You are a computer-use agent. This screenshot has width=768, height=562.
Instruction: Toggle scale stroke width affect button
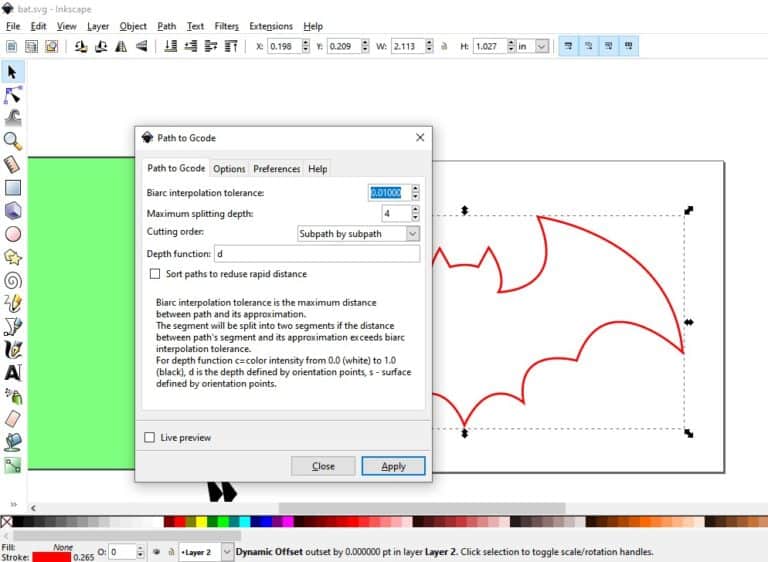click(x=569, y=46)
